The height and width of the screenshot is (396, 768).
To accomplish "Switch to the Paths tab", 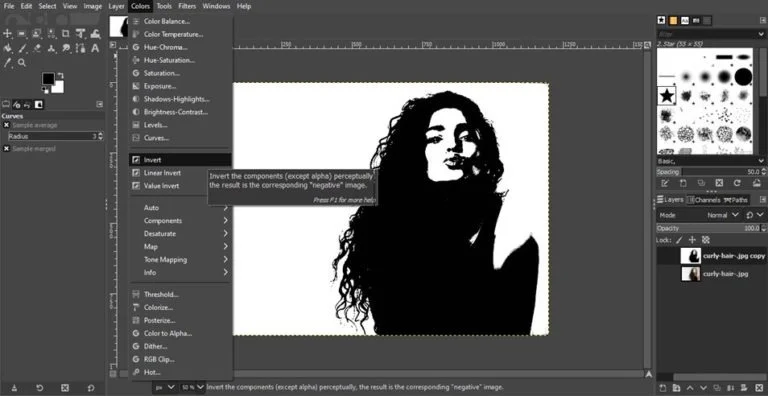I will tap(736, 200).
